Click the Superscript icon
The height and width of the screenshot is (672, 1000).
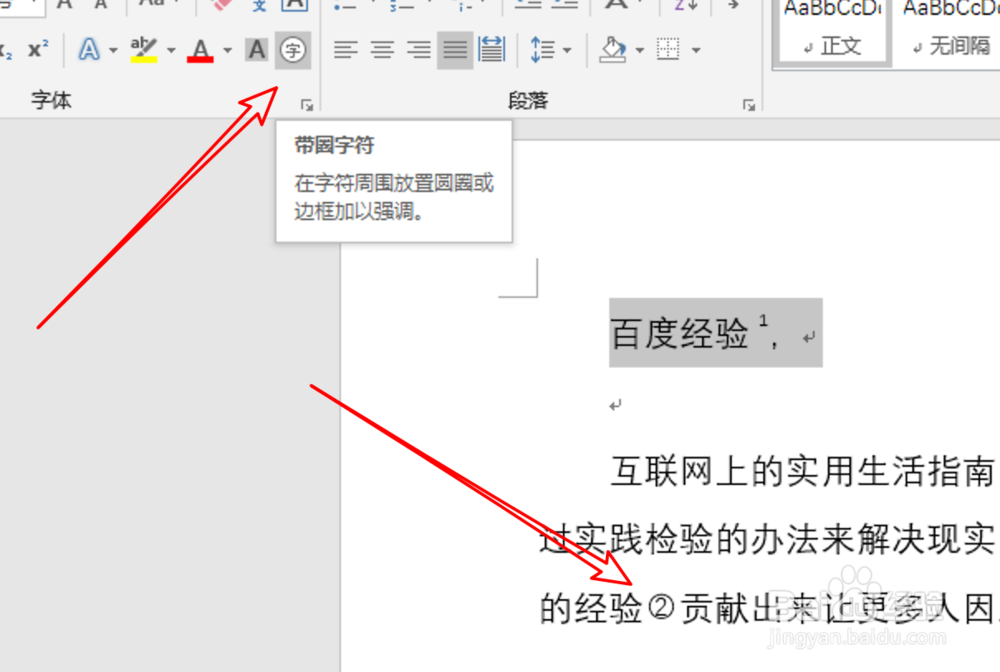pos(36,49)
